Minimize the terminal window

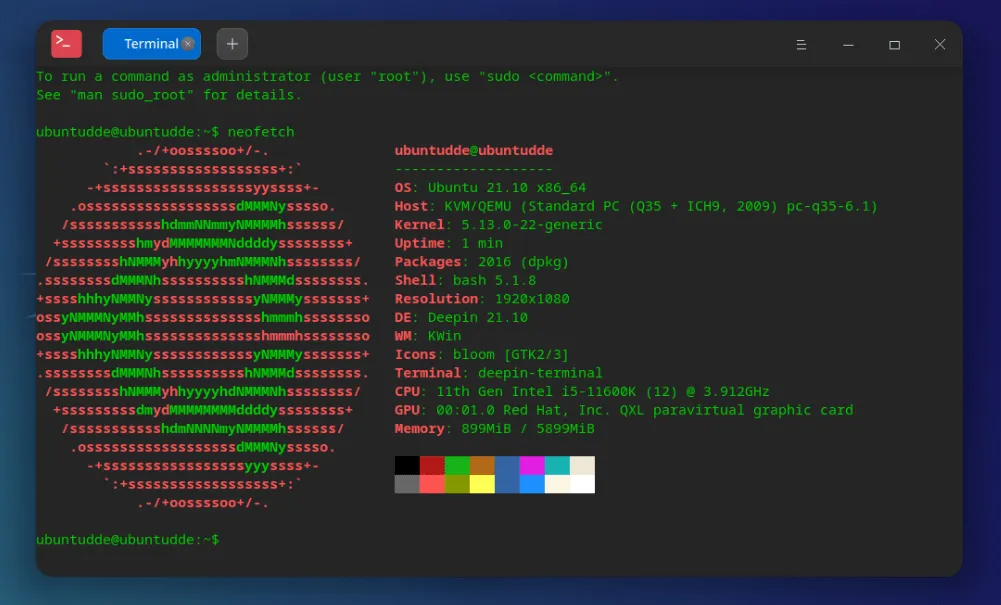[848, 45]
